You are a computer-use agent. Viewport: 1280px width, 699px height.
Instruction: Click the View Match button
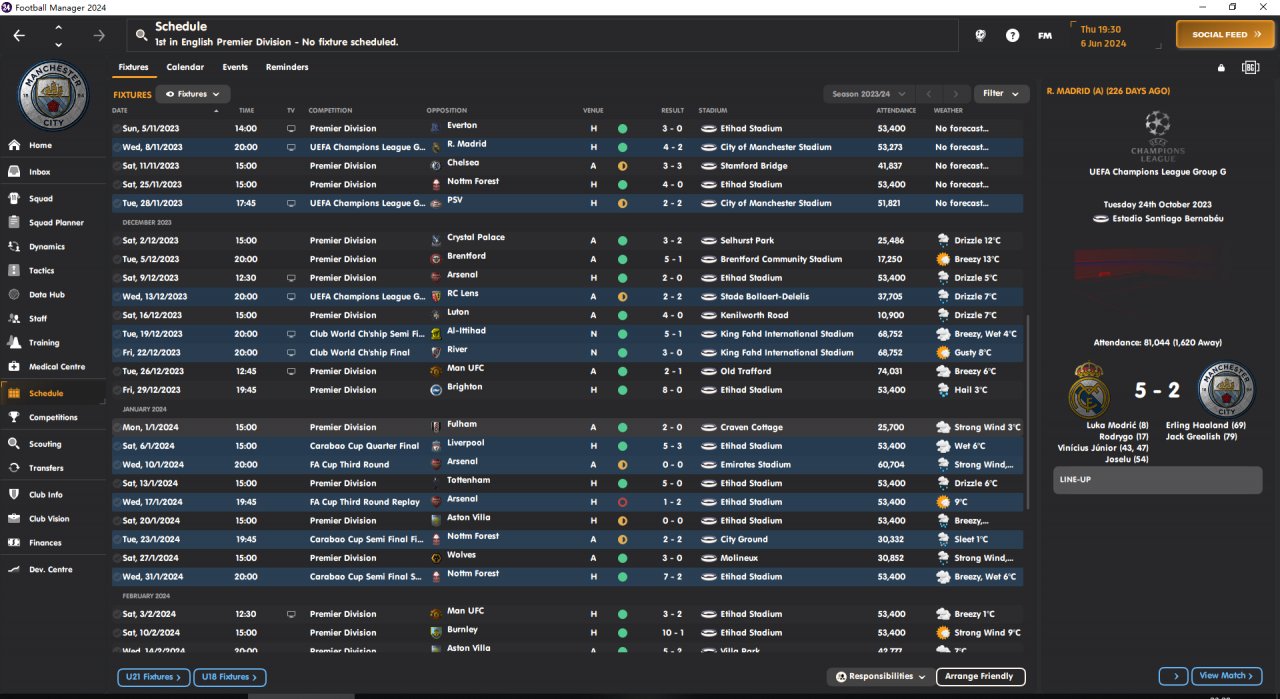[1227, 677]
